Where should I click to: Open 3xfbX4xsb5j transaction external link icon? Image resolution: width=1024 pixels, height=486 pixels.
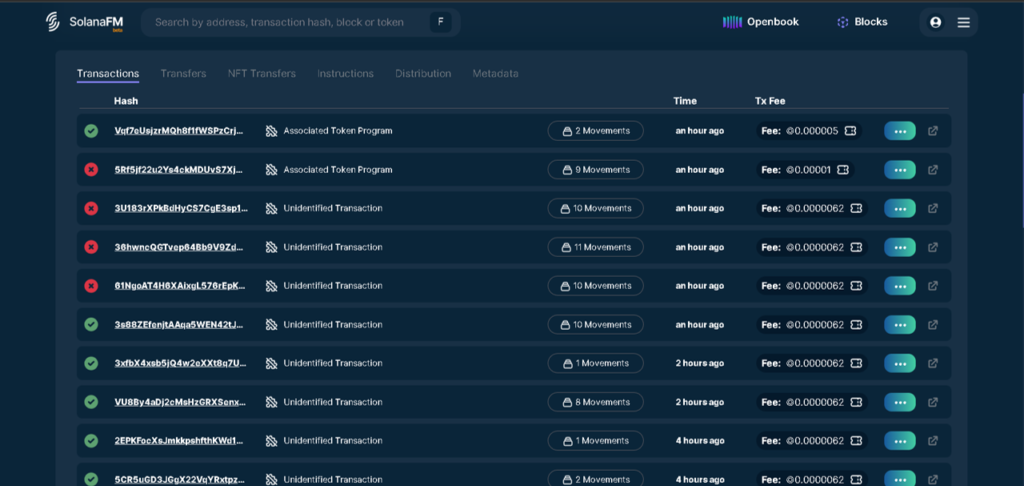933,363
